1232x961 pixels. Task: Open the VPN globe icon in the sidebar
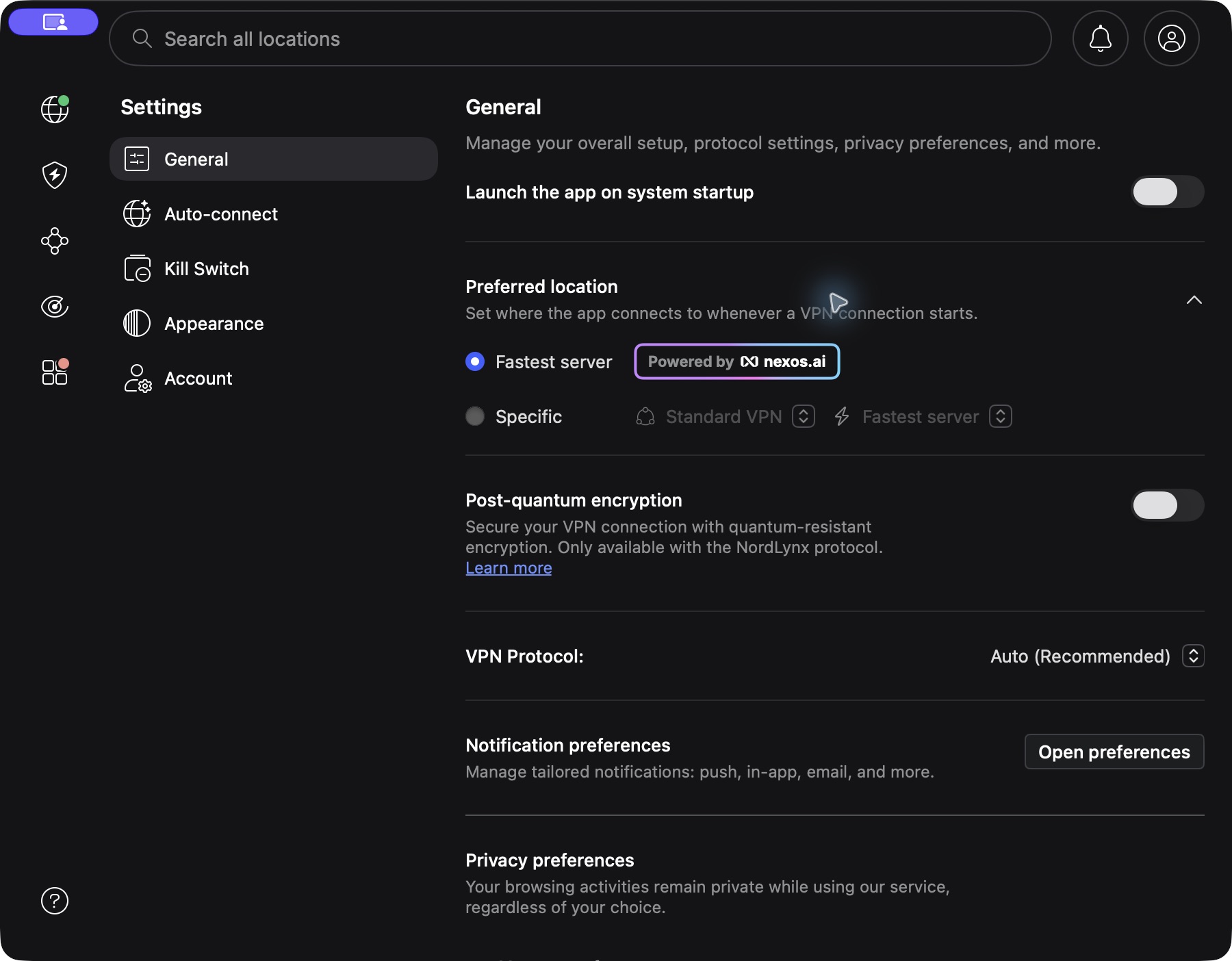tap(55, 110)
